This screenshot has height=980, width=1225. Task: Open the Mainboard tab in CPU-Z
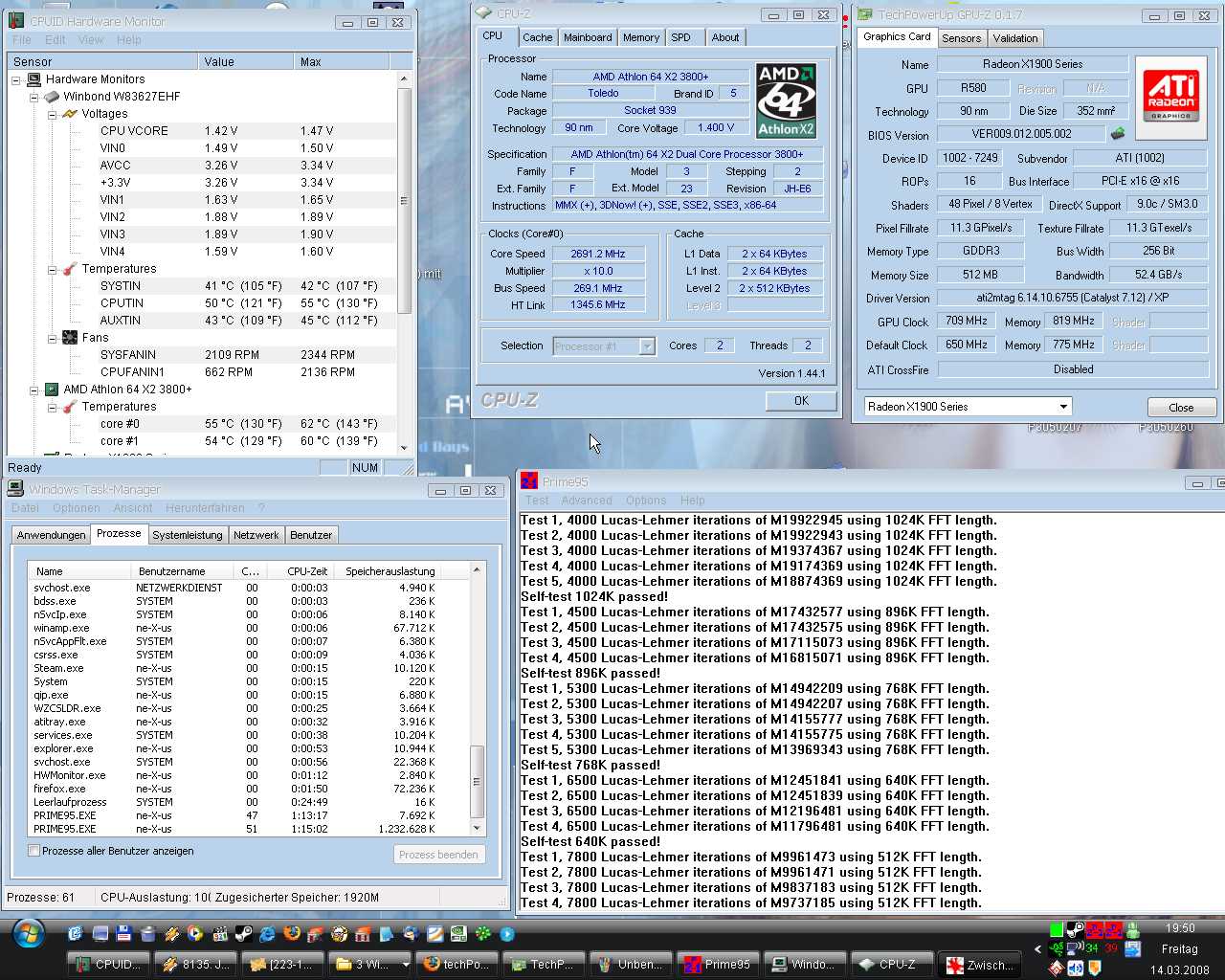point(588,37)
